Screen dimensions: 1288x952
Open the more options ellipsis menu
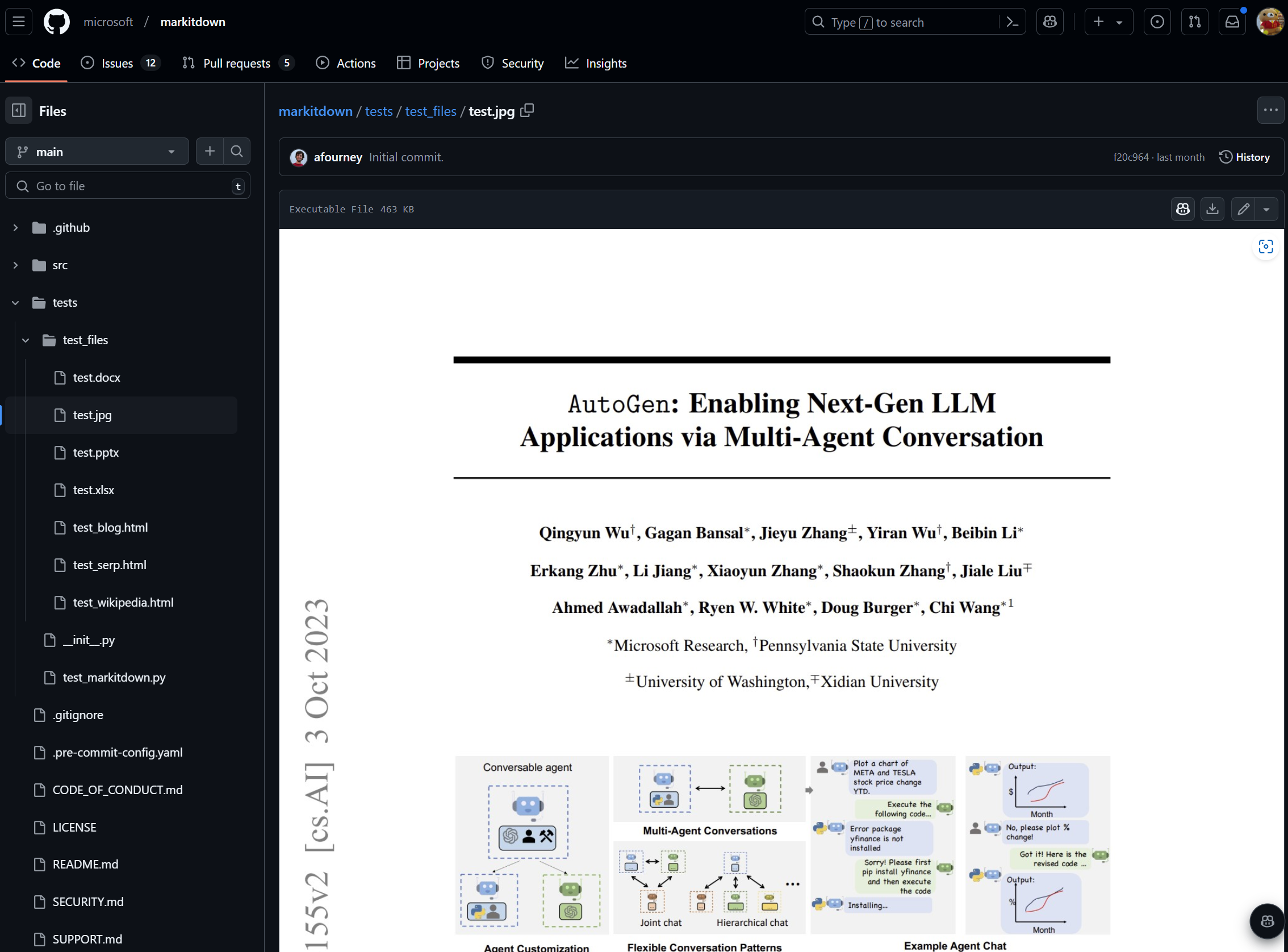pos(1270,110)
